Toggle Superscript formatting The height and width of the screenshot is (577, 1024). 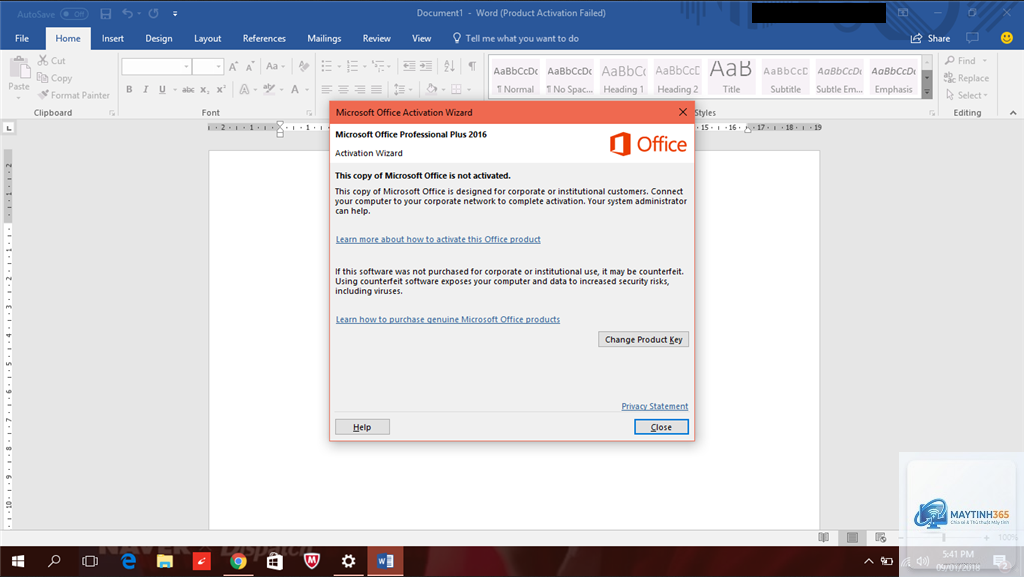221,89
